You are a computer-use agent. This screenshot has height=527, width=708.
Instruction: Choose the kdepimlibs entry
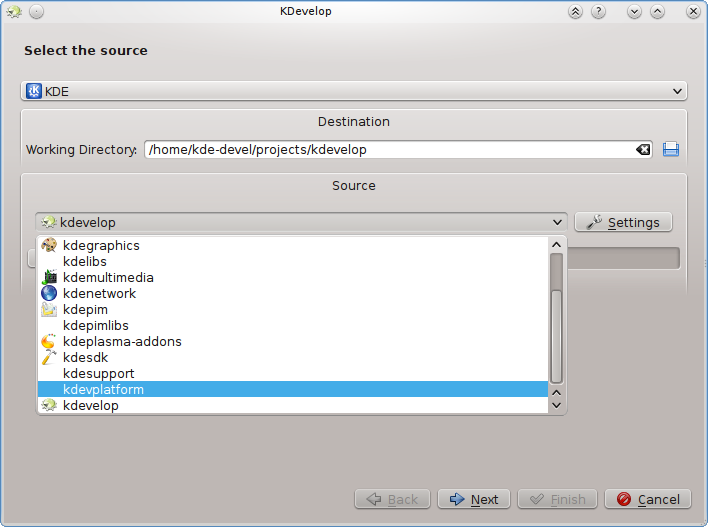click(293, 326)
